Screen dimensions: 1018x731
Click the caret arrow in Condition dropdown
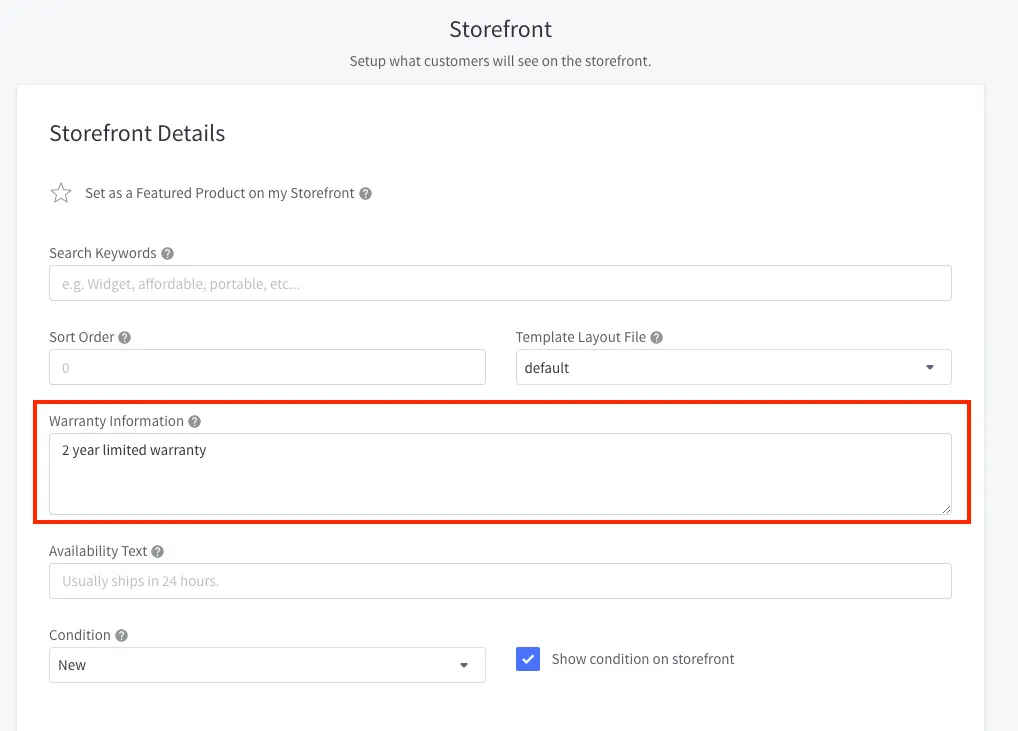click(464, 665)
